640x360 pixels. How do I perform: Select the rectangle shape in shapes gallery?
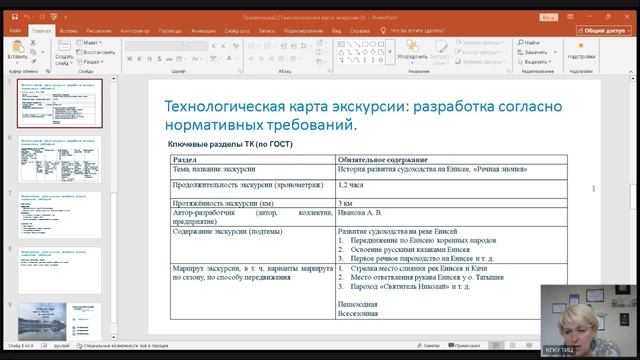point(365,44)
